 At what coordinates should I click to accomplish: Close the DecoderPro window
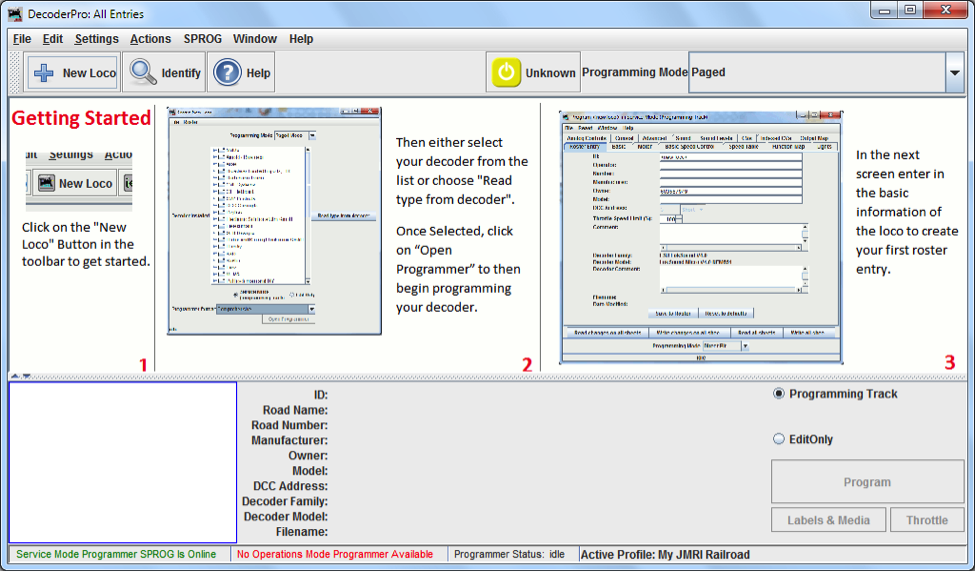[946, 10]
